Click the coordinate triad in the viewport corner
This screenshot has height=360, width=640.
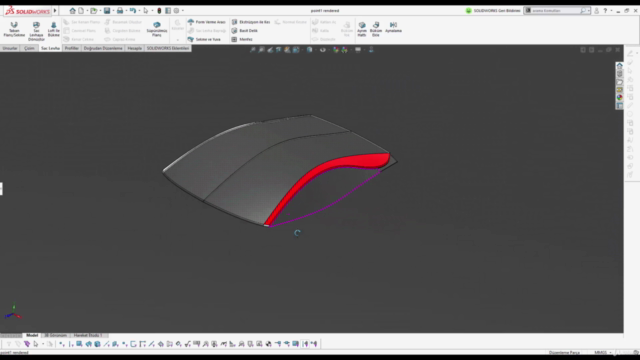coord(13,312)
